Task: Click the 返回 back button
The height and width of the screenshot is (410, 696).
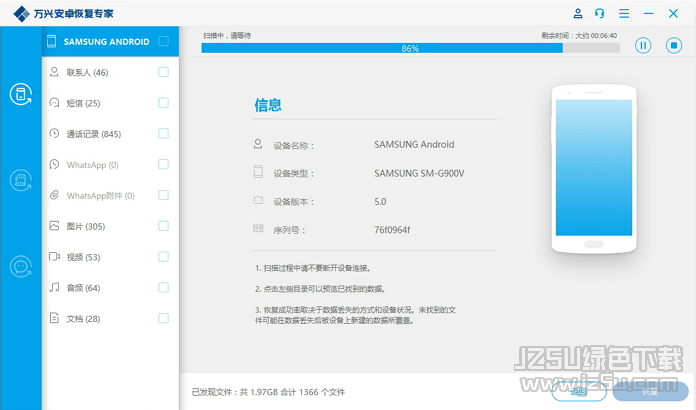Action: tap(579, 391)
